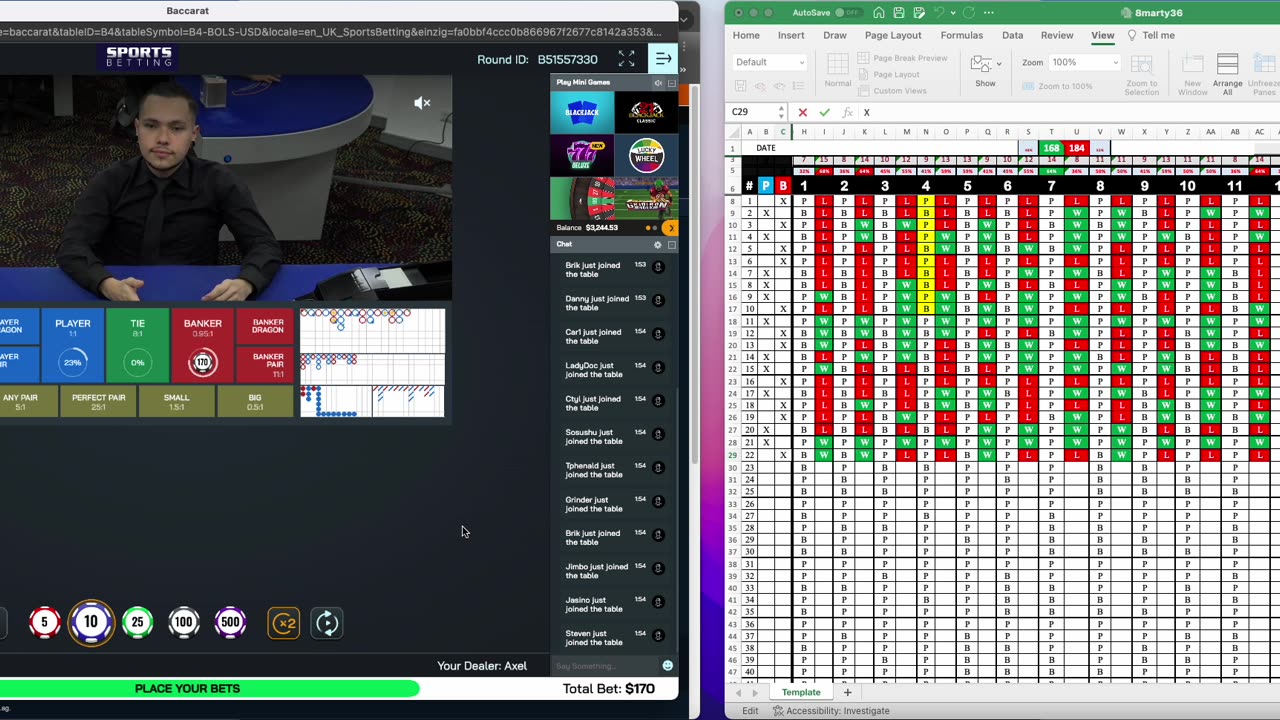Click Tell me search in Excel
1280x720 pixels.
[1151, 35]
